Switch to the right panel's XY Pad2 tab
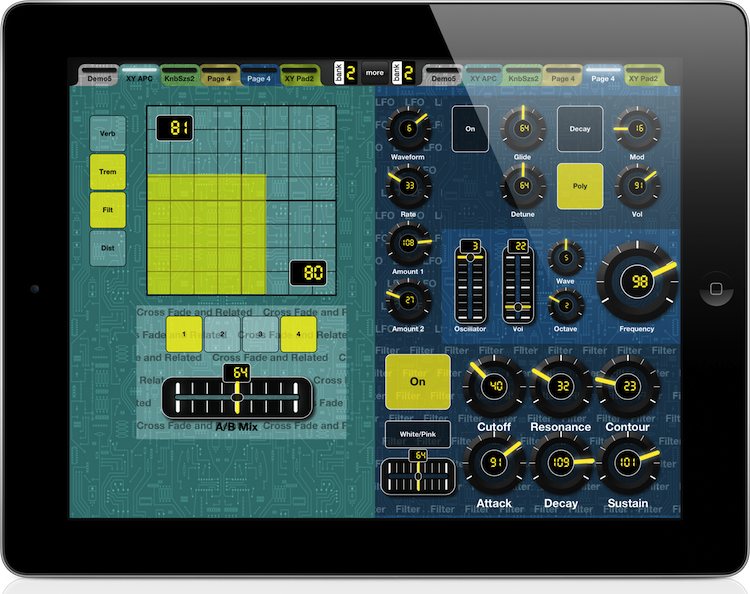 pos(643,76)
